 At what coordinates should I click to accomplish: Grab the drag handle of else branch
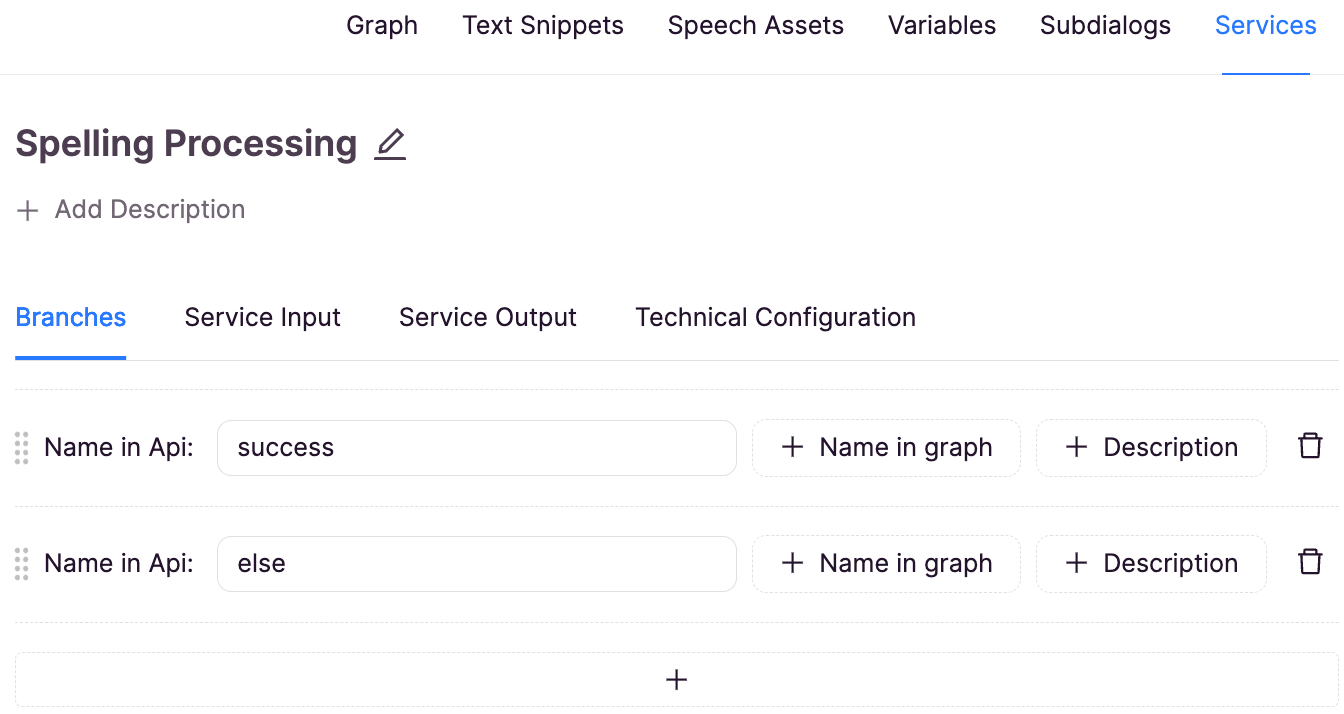point(22,563)
